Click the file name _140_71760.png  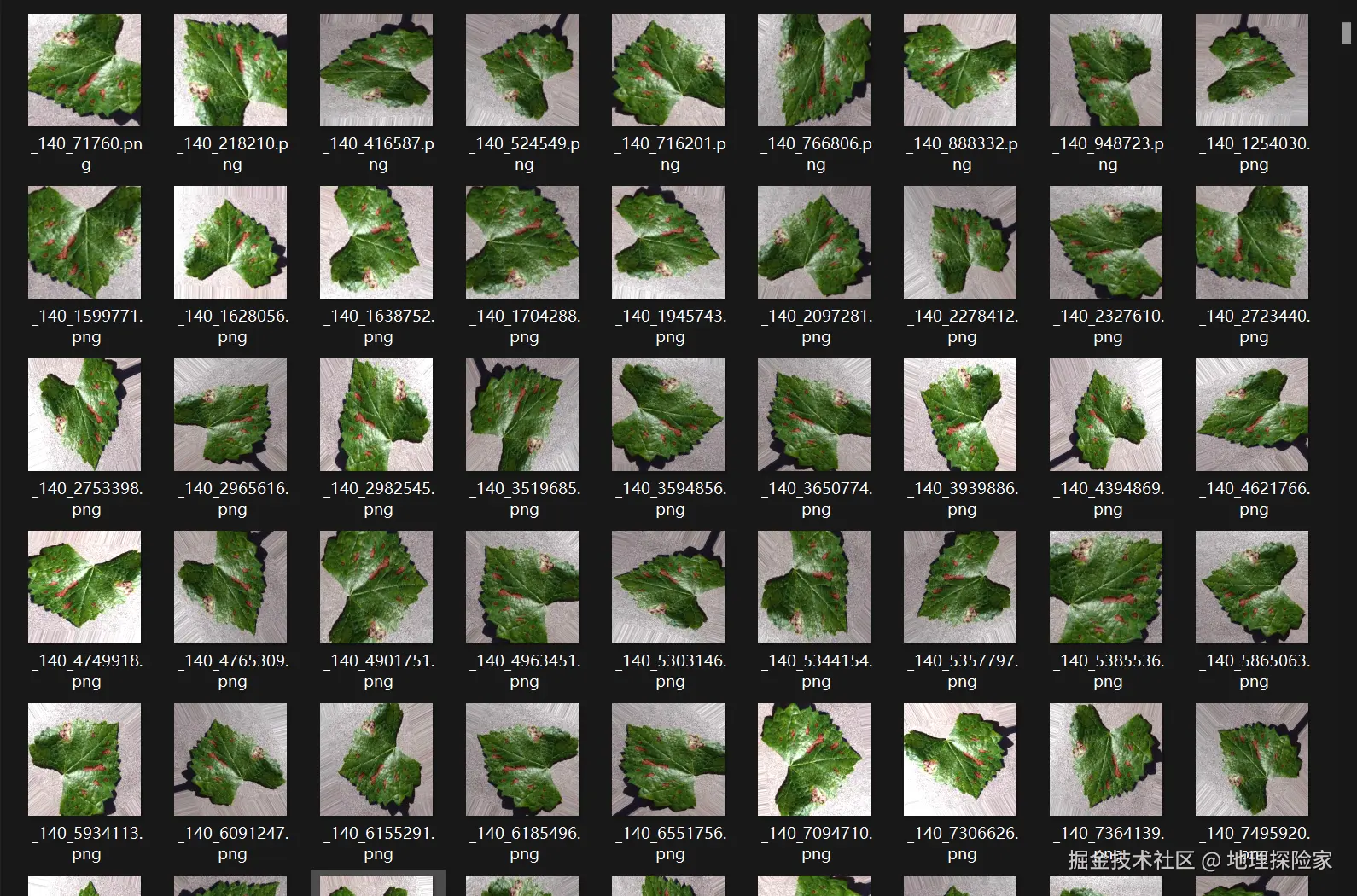[86, 154]
